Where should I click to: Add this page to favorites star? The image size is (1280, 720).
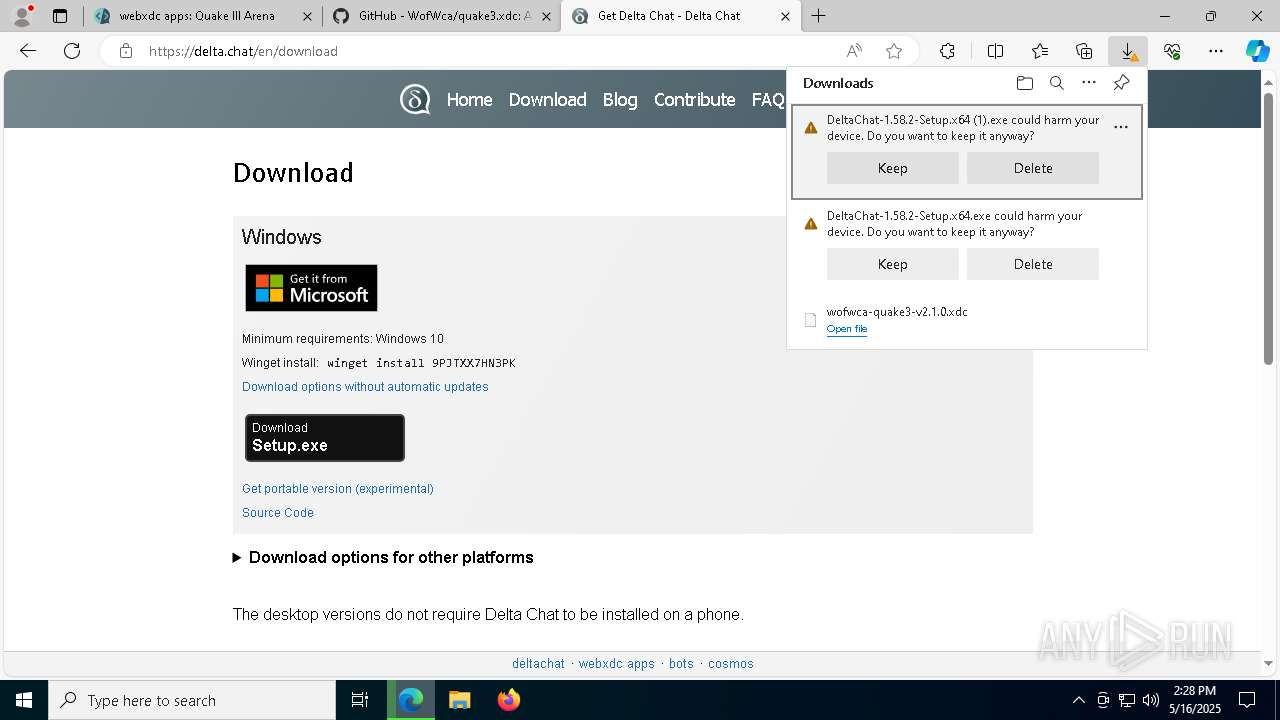coord(894,51)
